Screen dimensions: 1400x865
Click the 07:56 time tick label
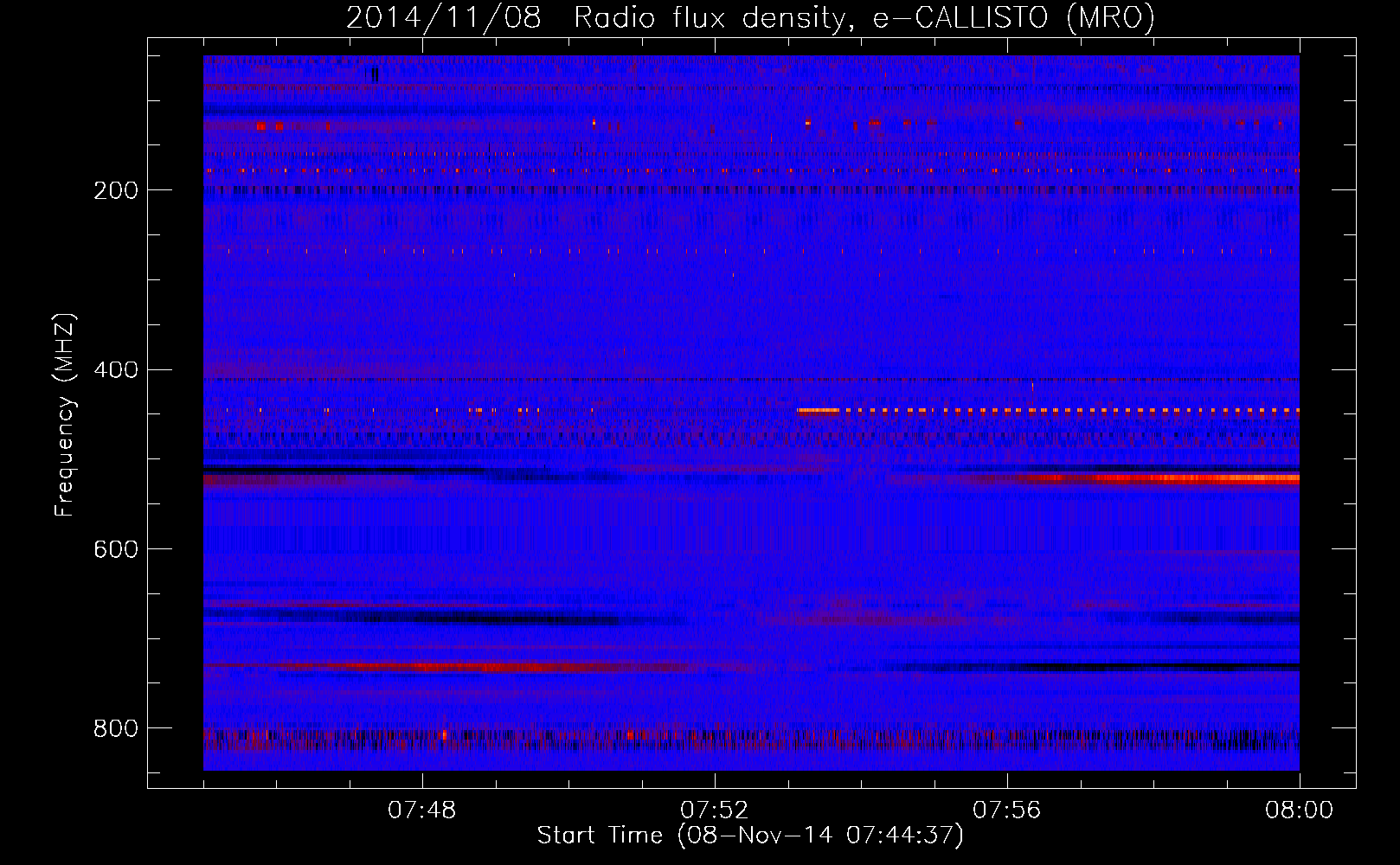(x=1006, y=811)
